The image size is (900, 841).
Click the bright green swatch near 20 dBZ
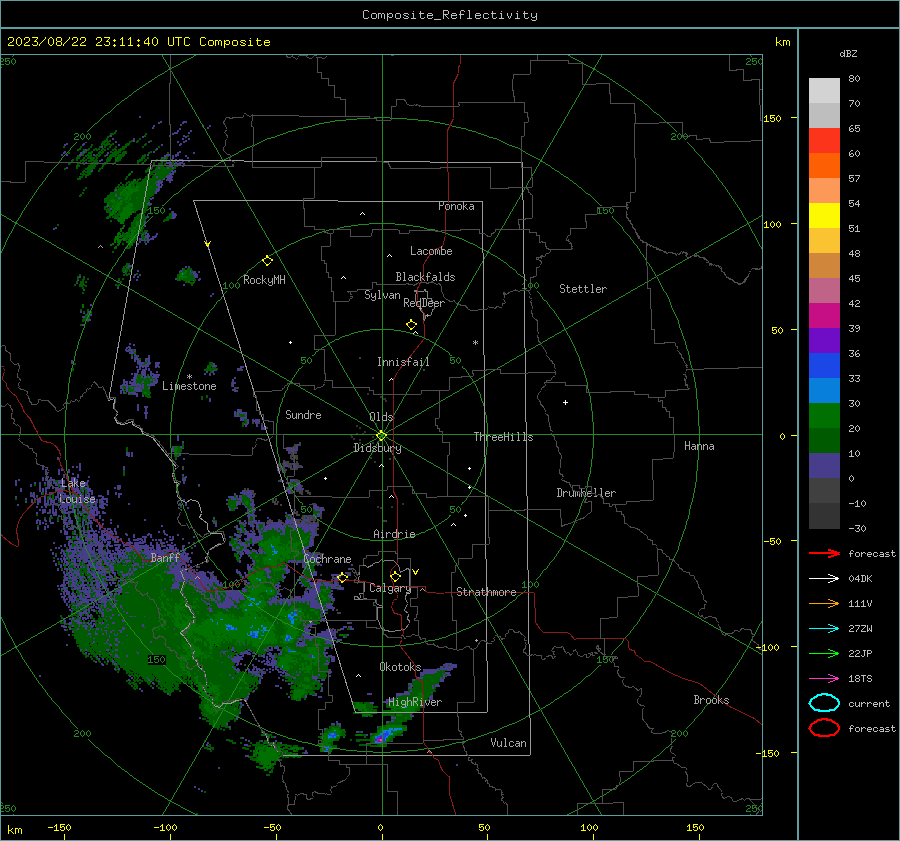824,416
